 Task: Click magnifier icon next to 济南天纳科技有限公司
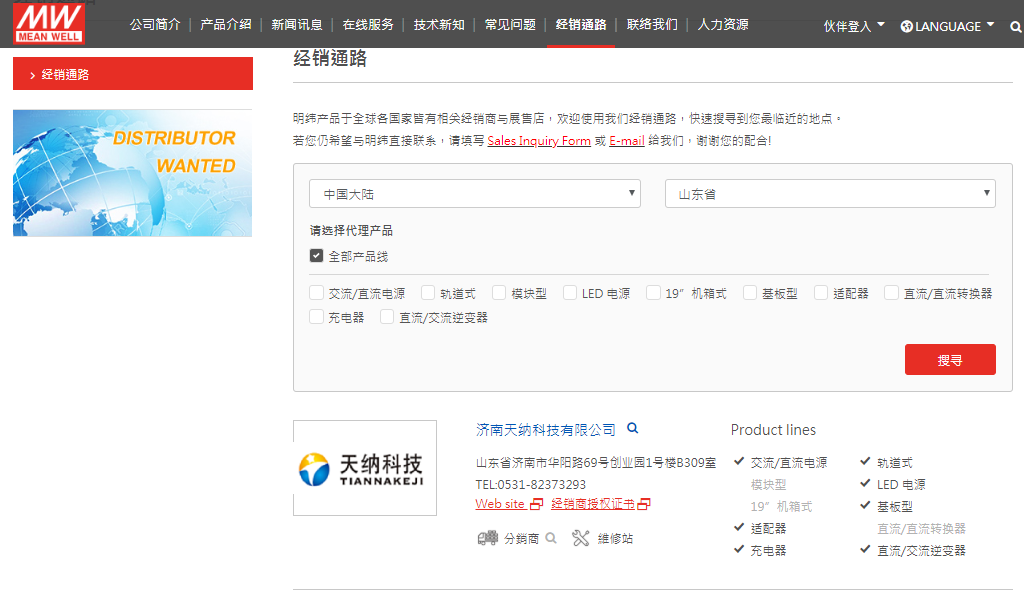(x=632, y=428)
